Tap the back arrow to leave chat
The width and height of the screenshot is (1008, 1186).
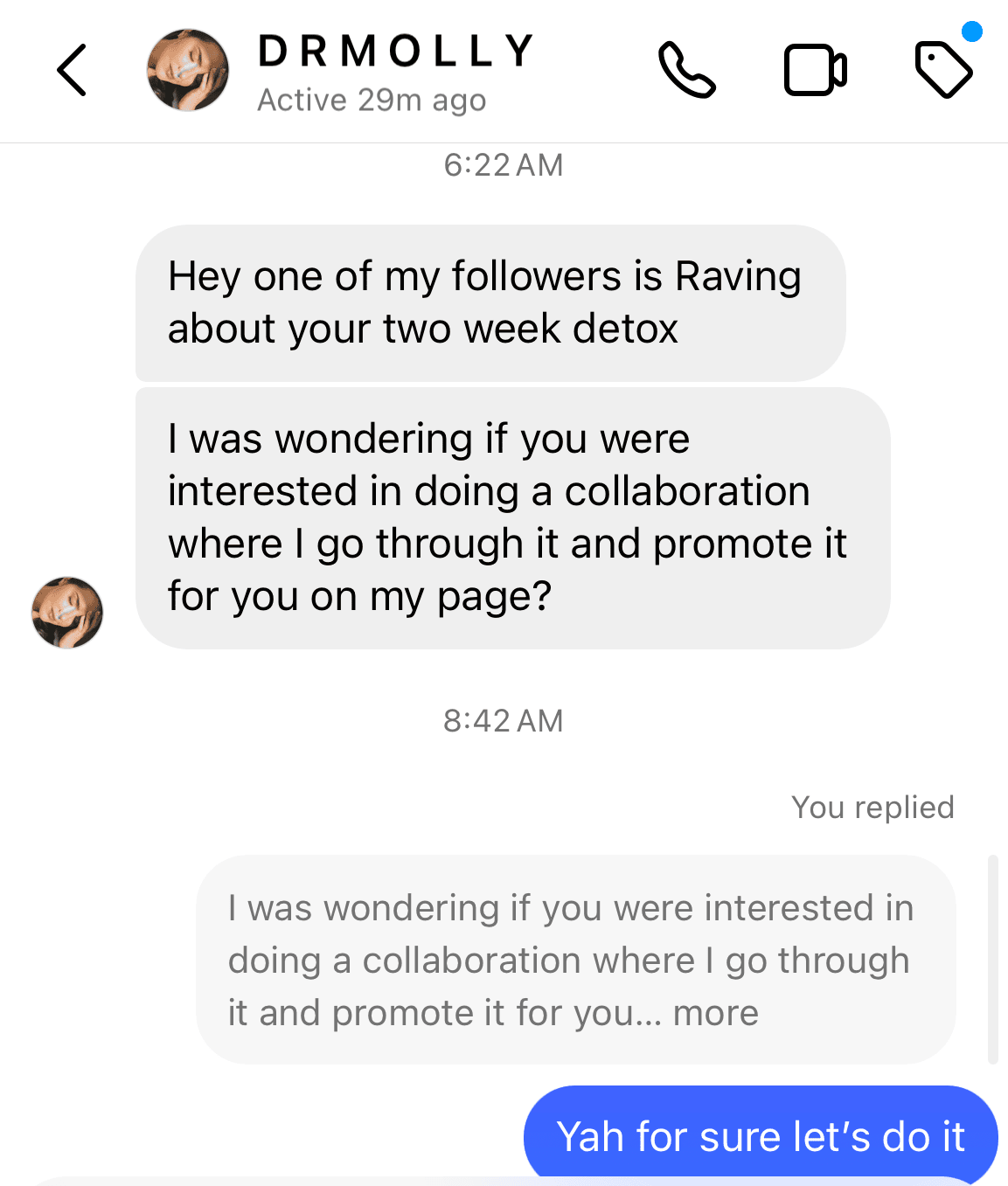72,70
